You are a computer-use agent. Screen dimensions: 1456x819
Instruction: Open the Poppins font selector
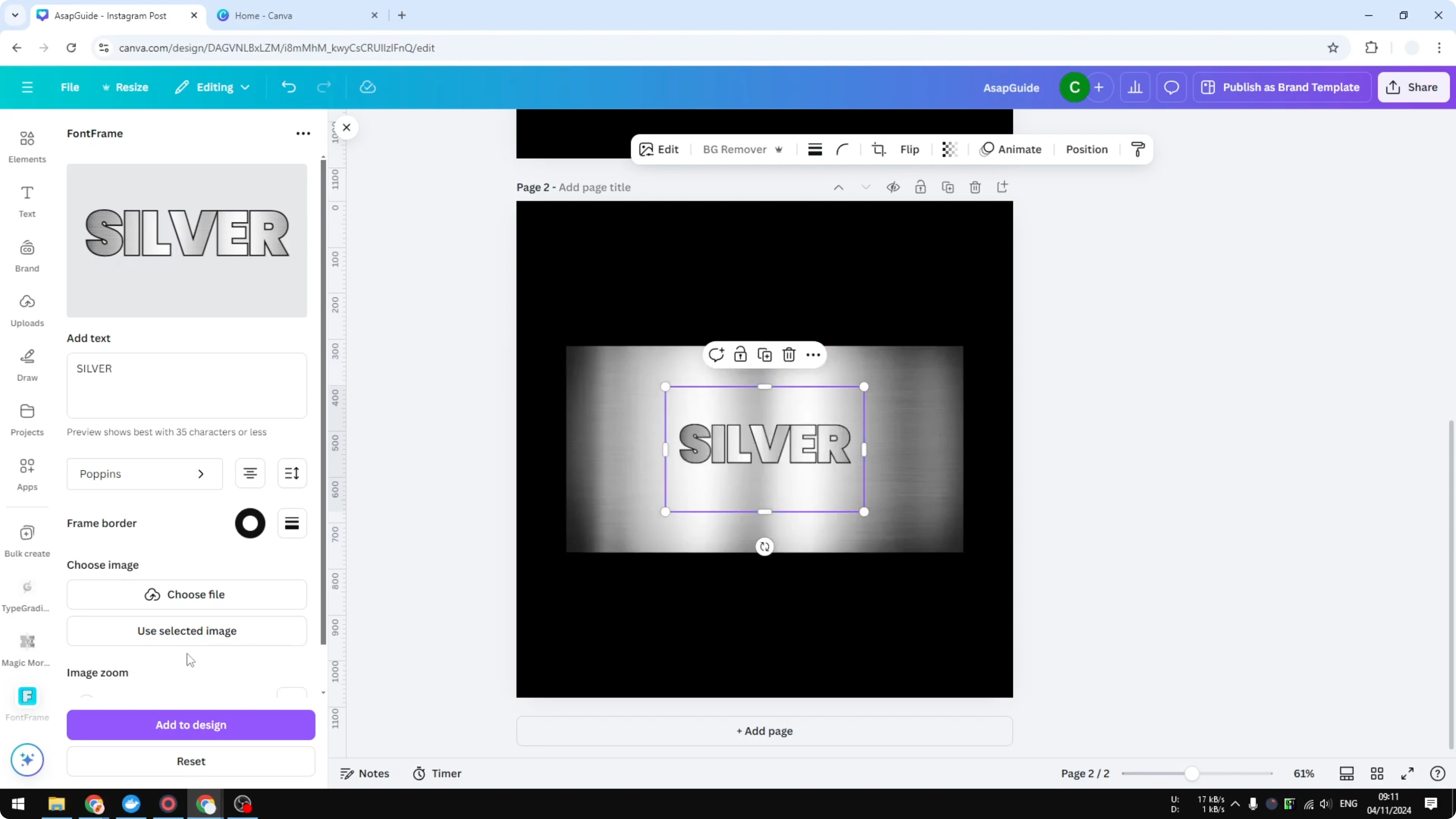tap(145, 474)
